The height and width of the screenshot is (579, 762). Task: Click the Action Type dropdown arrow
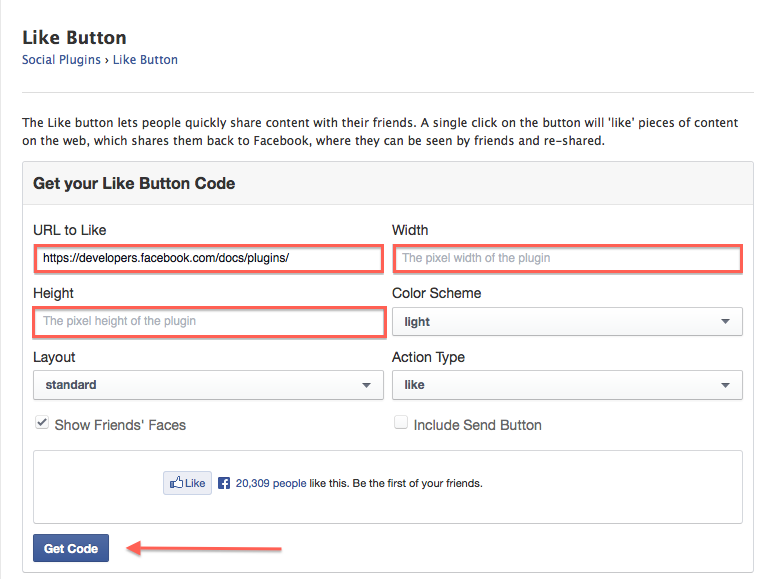coord(725,385)
